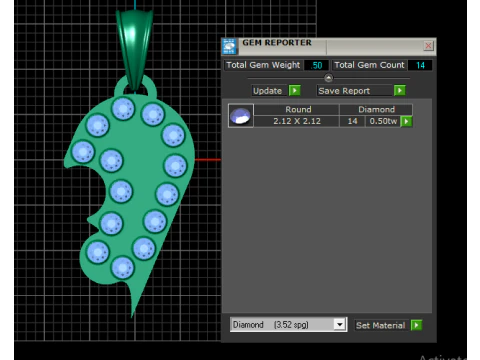Screen dimensions: 480x360
Task: Select the pendant bail at top
Action: coord(135,50)
